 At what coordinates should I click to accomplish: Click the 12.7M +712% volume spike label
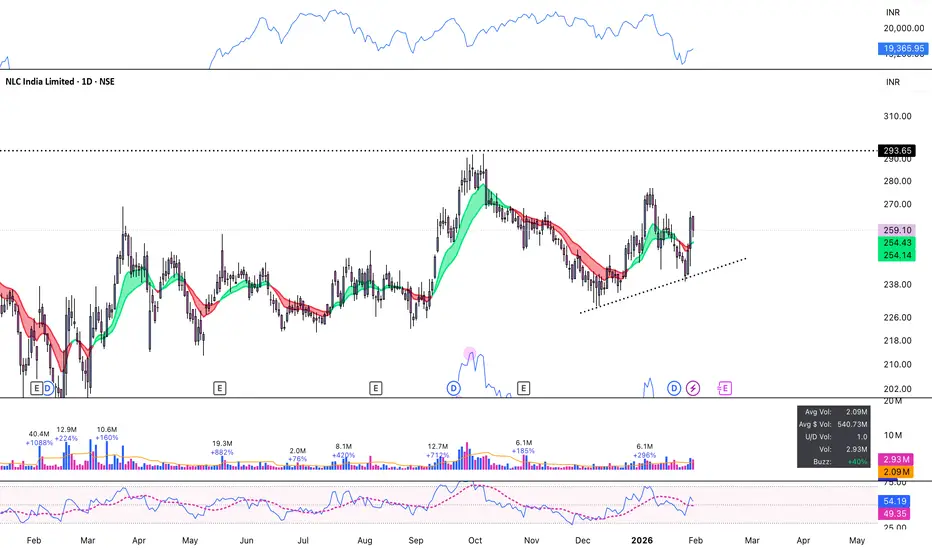pos(437,451)
